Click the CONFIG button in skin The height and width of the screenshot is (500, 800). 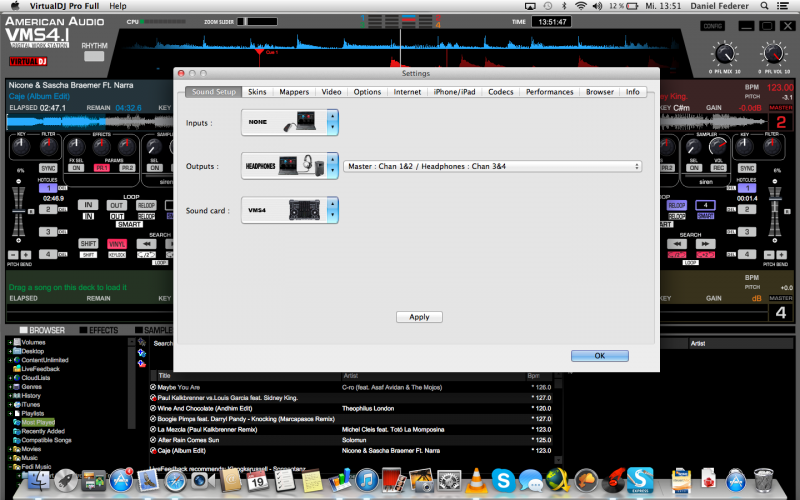pyautogui.click(x=712, y=26)
